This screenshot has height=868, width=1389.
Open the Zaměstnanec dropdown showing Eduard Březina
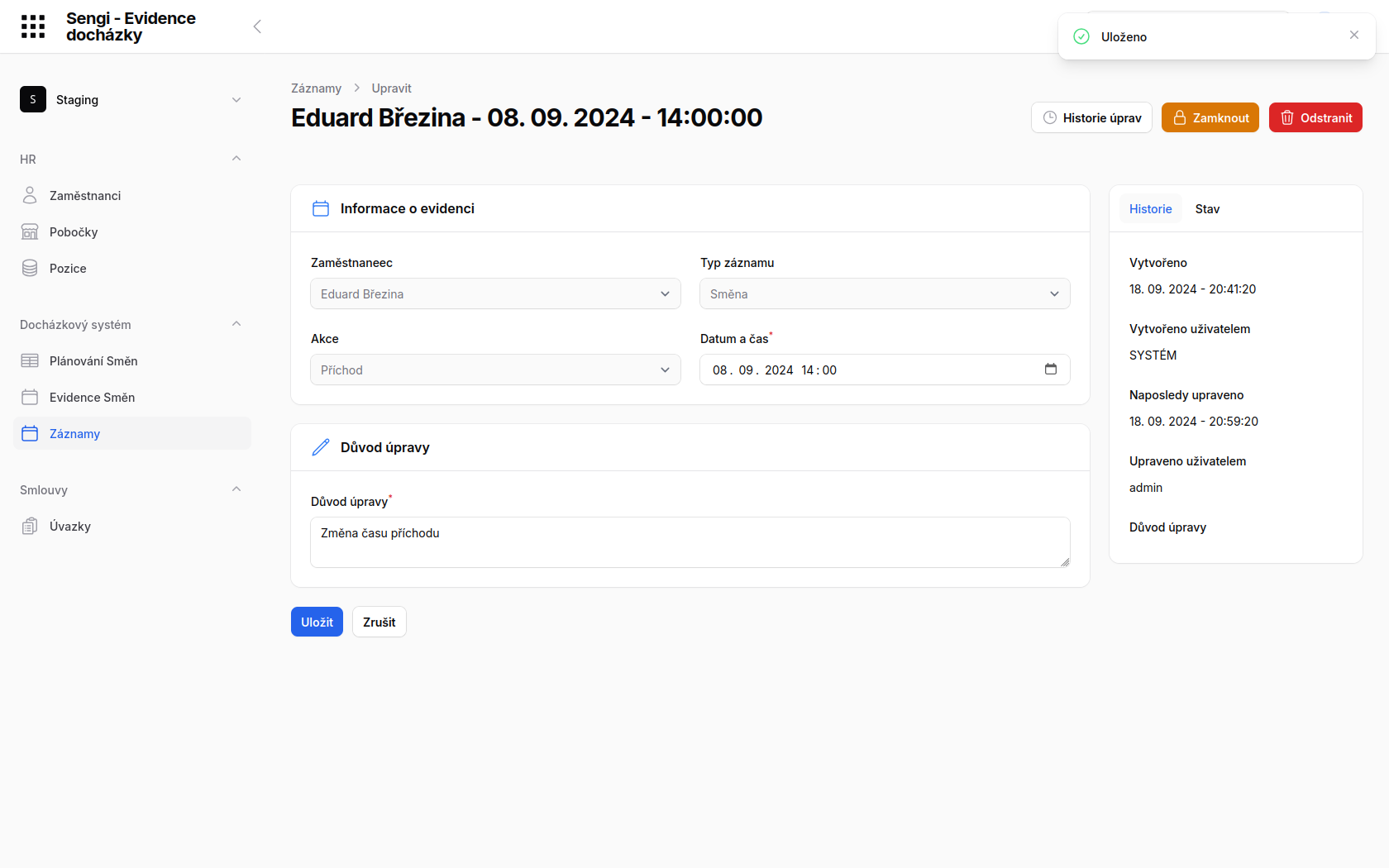[495, 293]
